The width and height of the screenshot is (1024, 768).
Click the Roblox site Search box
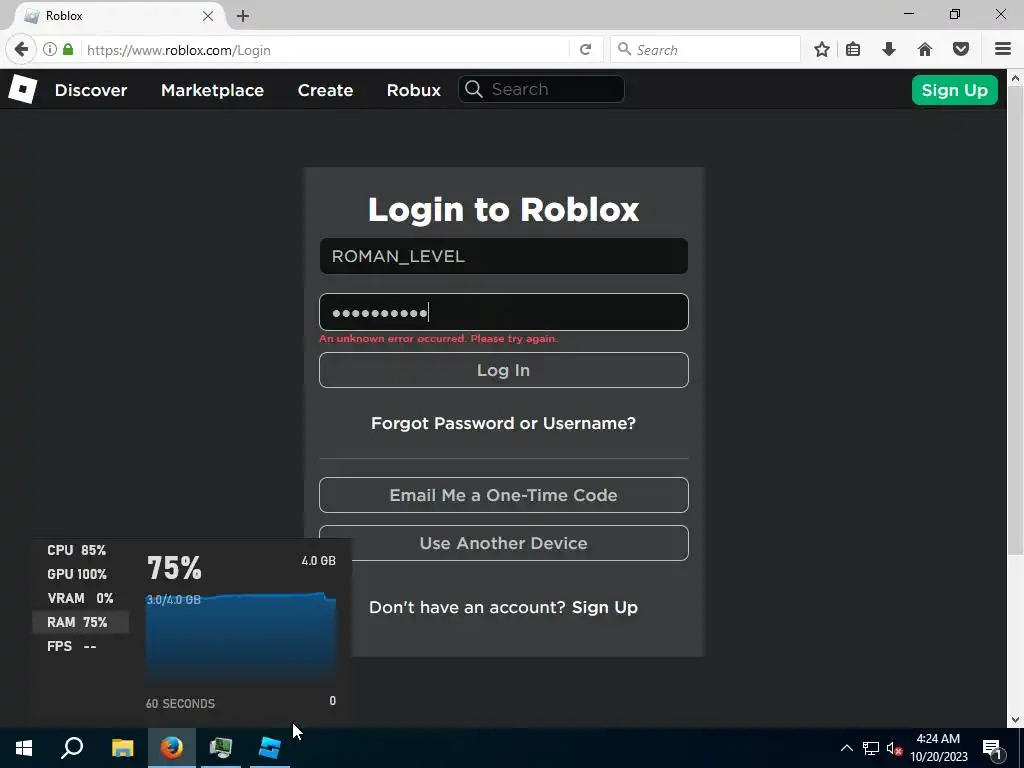point(541,89)
